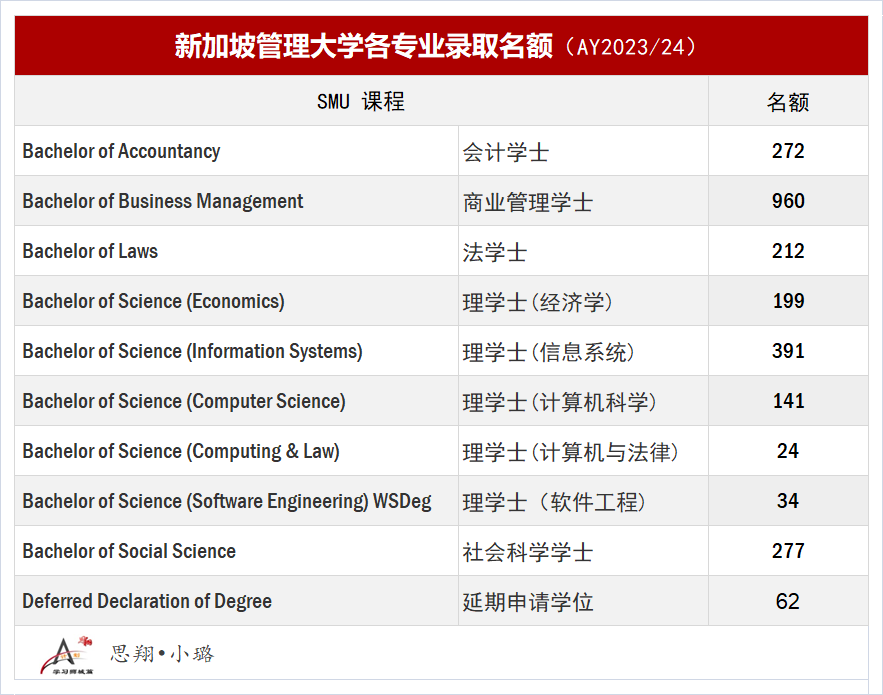883x695 pixels.
Task: Click the quota value 24
Action: pos(788,451)
